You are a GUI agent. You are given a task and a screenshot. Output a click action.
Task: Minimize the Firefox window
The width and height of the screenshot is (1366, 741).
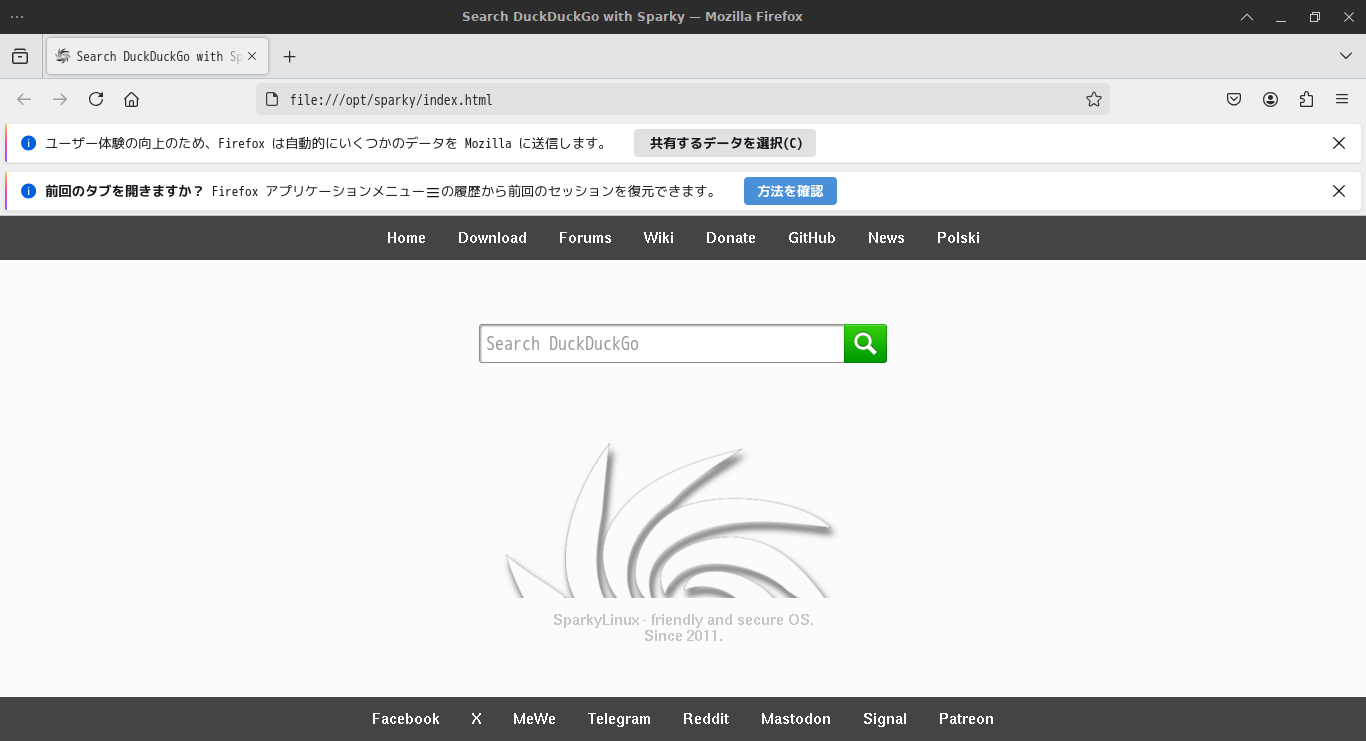[x=1281, y=17]
